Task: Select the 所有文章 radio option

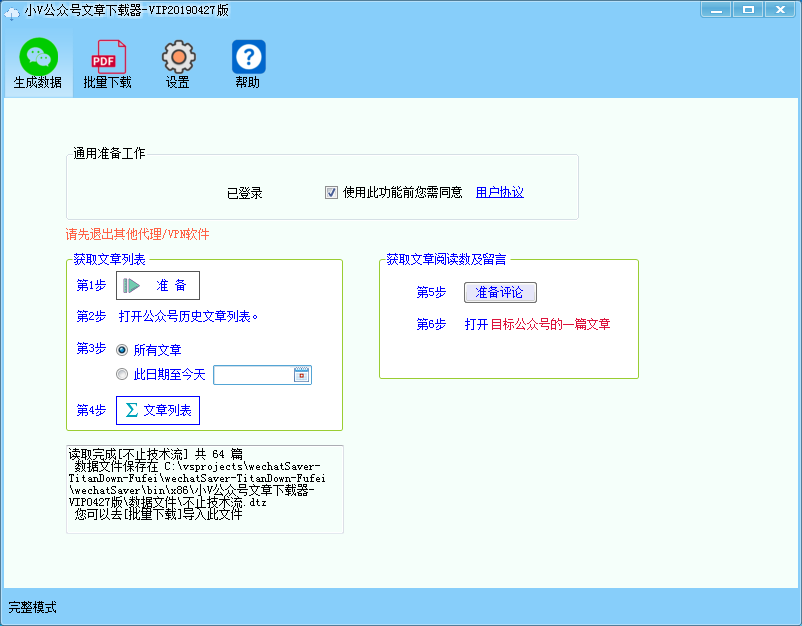Action: click(122, 350)
